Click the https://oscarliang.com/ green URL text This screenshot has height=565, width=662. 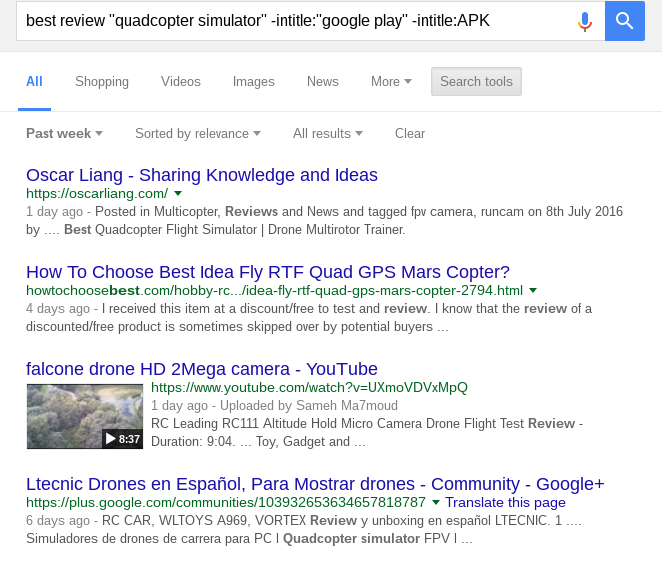pos(97,193)
